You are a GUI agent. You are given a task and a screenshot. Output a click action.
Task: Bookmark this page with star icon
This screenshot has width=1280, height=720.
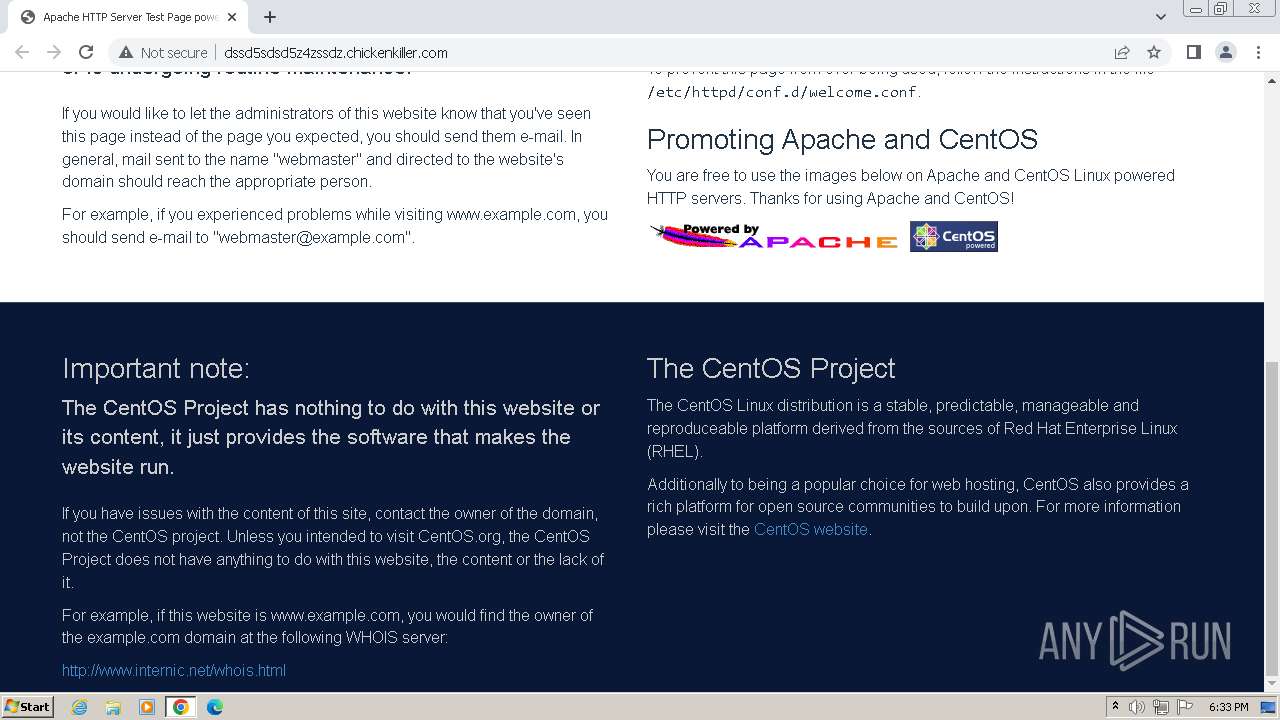point(1154,52)
